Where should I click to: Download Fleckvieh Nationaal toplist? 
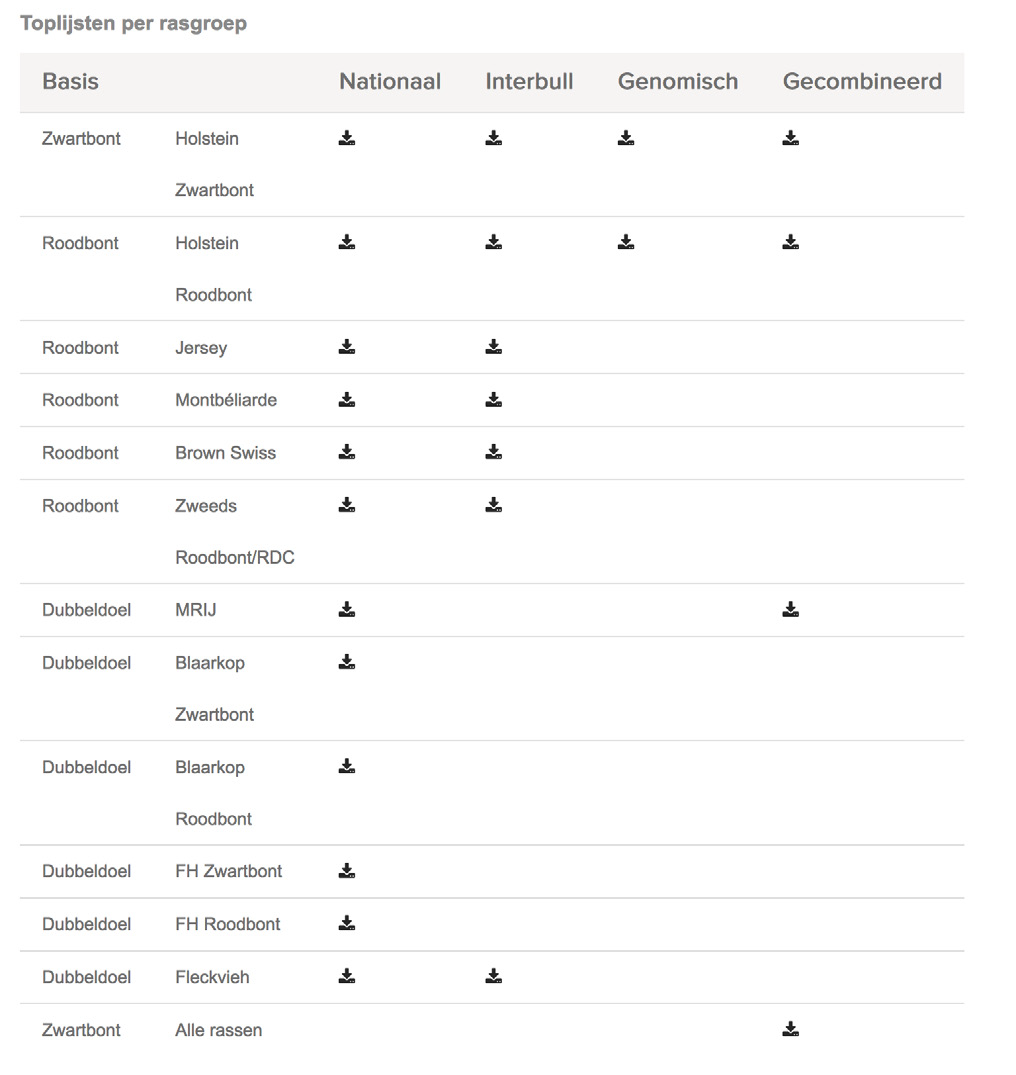[x=347, y=976]
